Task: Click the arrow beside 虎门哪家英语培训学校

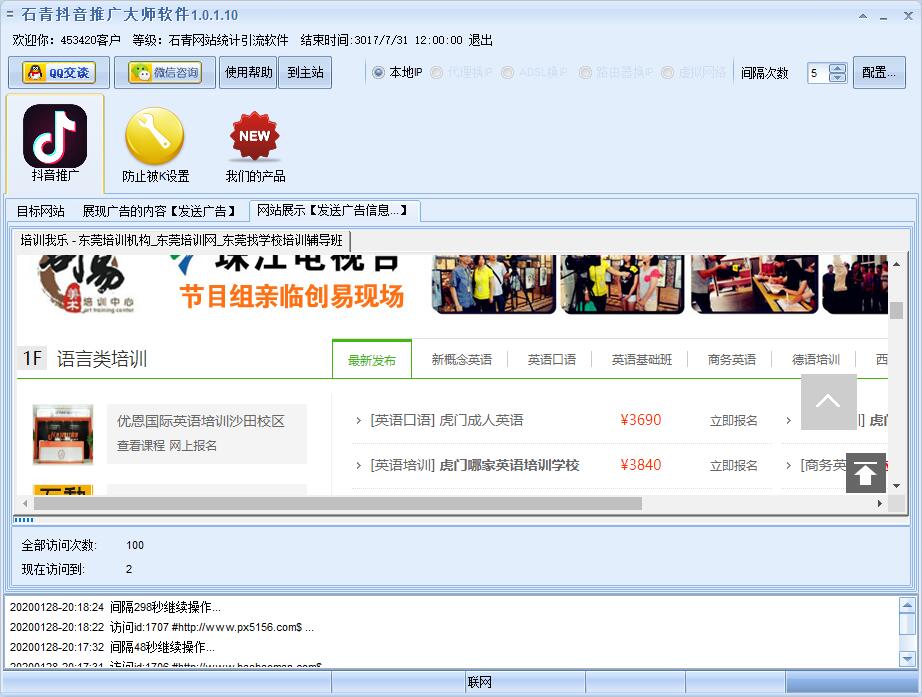Action: 358,466
